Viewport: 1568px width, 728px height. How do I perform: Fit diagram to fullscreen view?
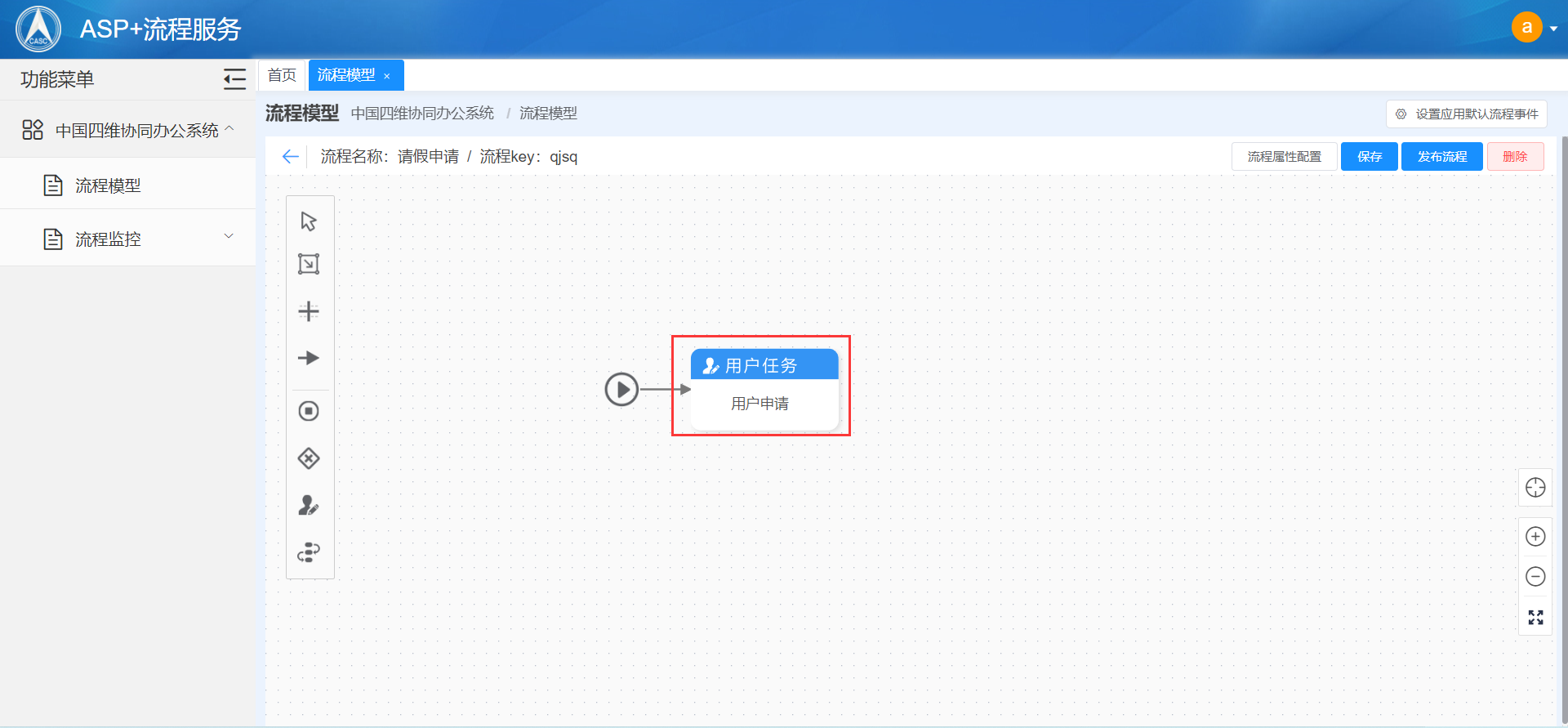[1535, 618]
